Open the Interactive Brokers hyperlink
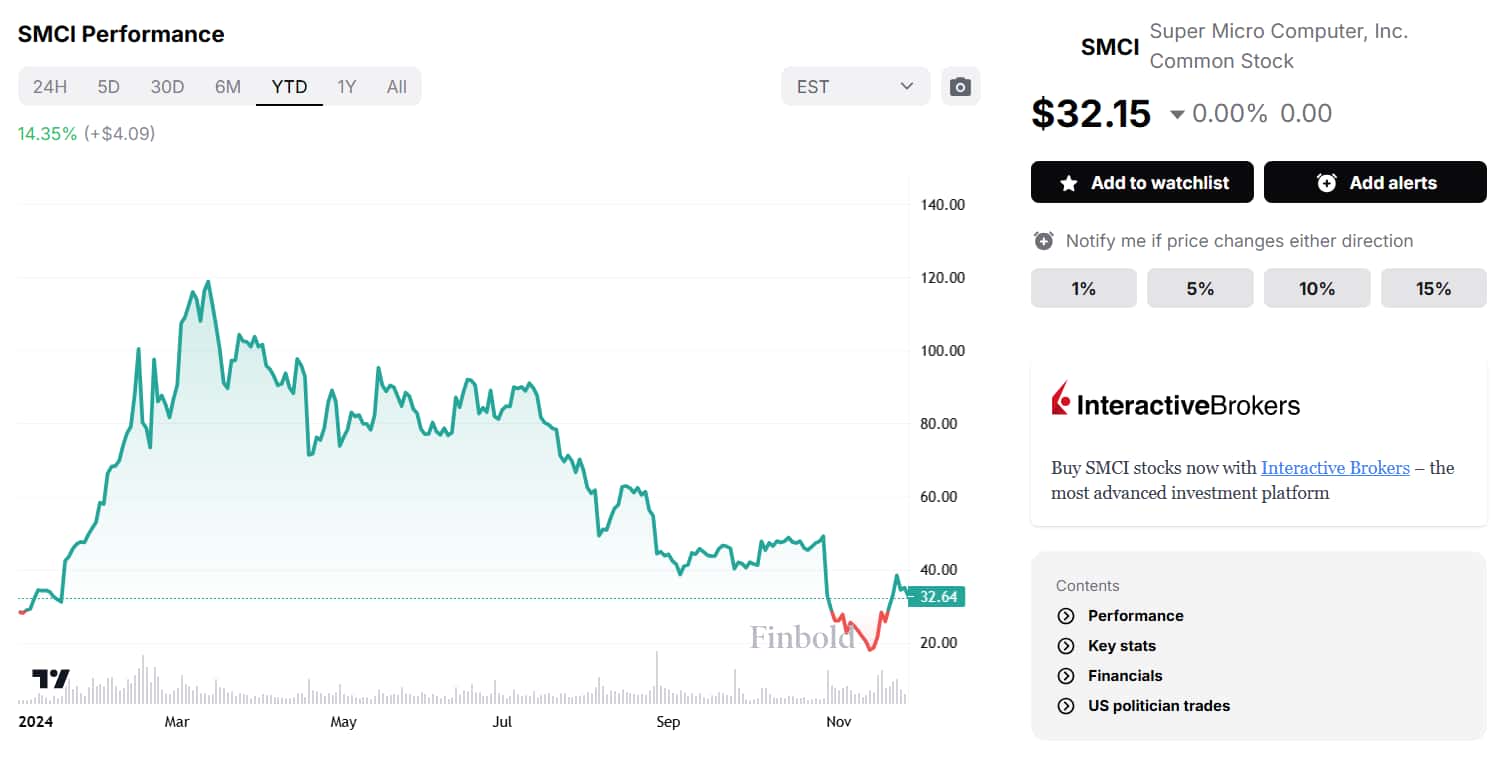The height and width of the screenshot is (759, 1507). tap(1335, 467)
